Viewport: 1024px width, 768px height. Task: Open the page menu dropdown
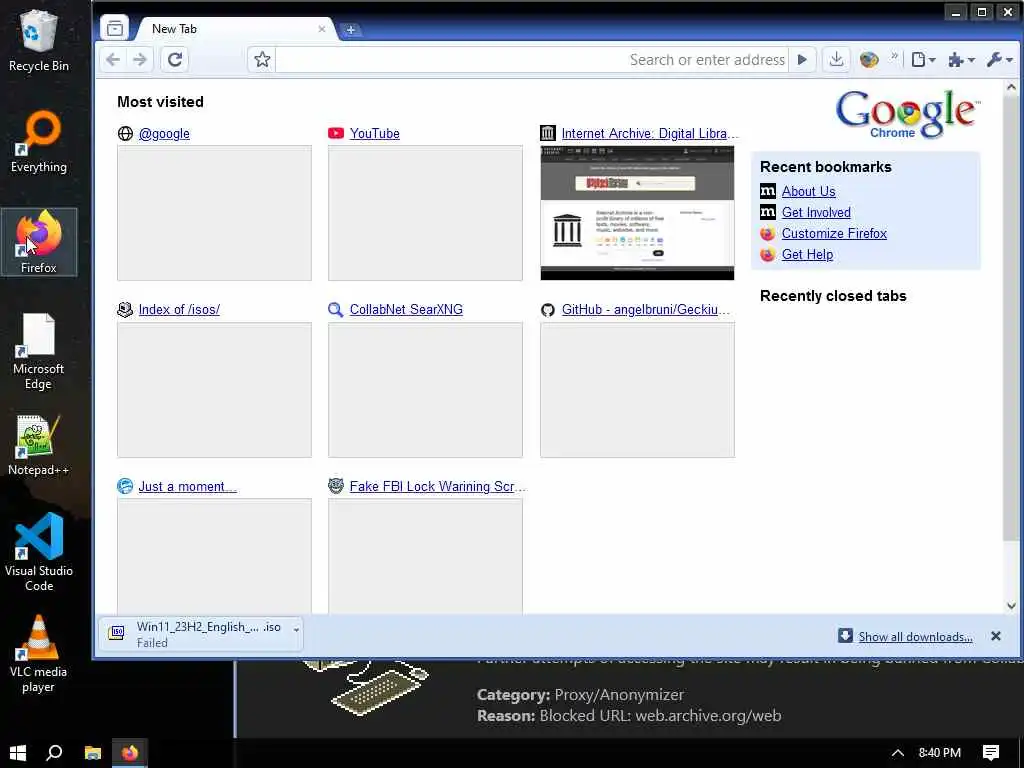tap(923, 60)
